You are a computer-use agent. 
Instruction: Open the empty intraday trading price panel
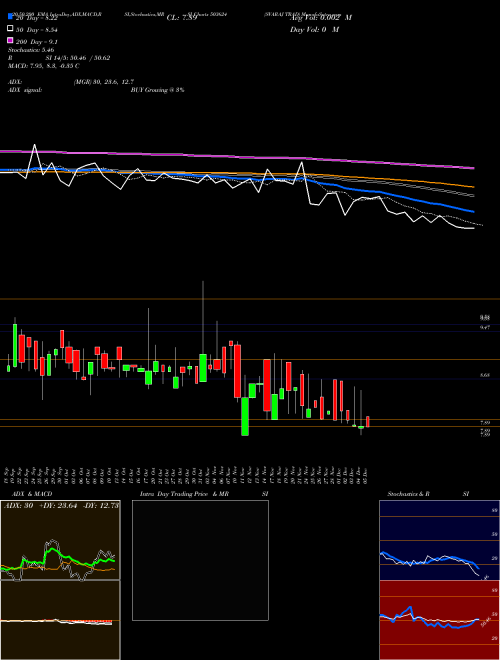200,560
